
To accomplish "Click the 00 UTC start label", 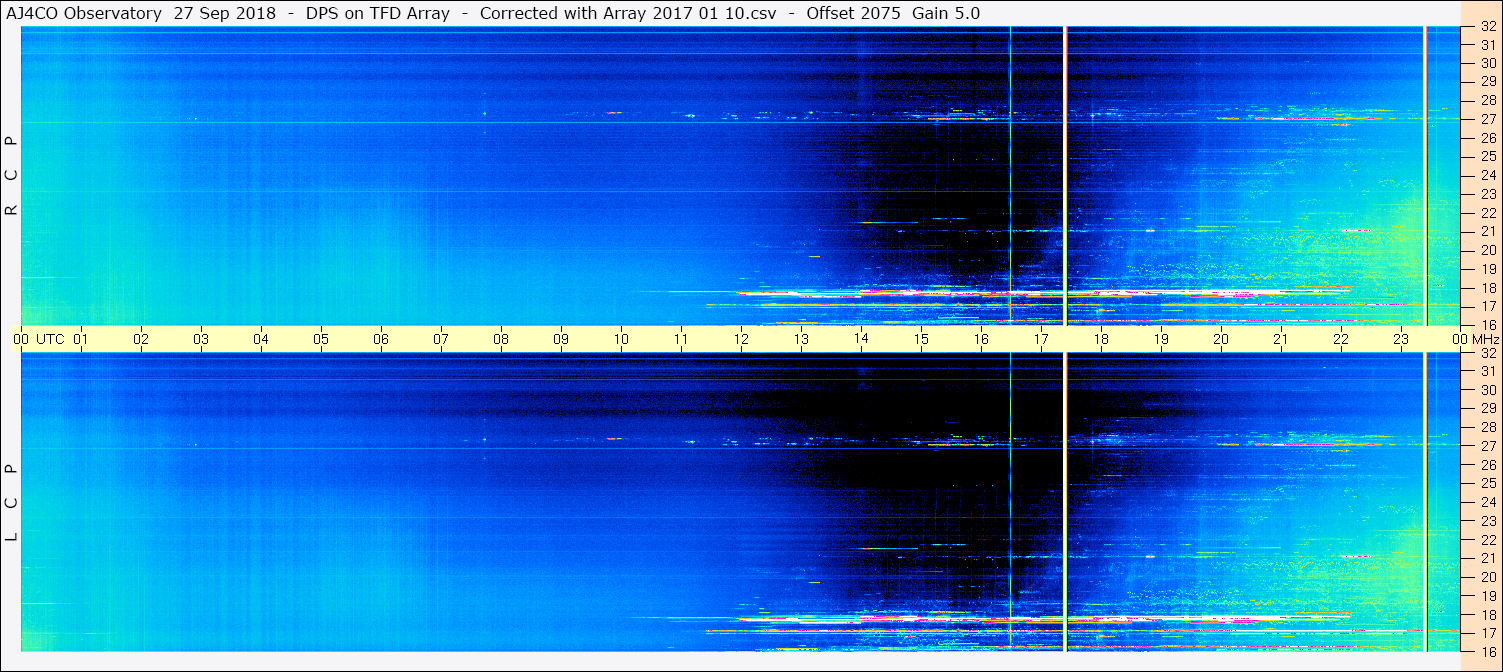I will 37,339.
